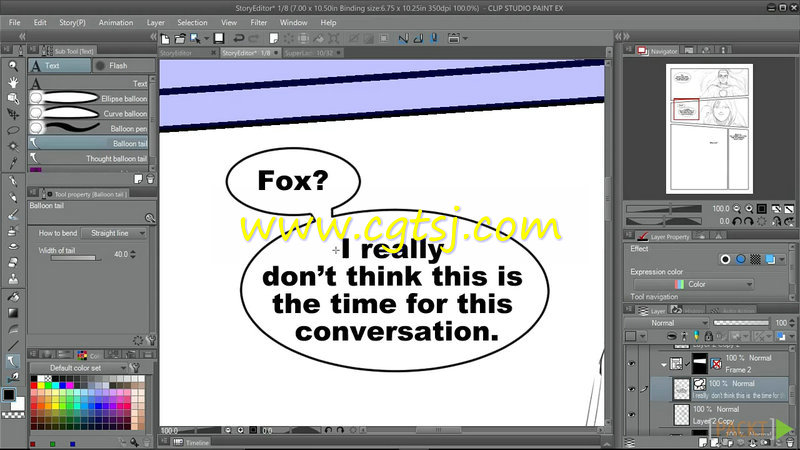Choose the Balloon pen sub tool
Screen dimensions: 800x450
point(88,129)
